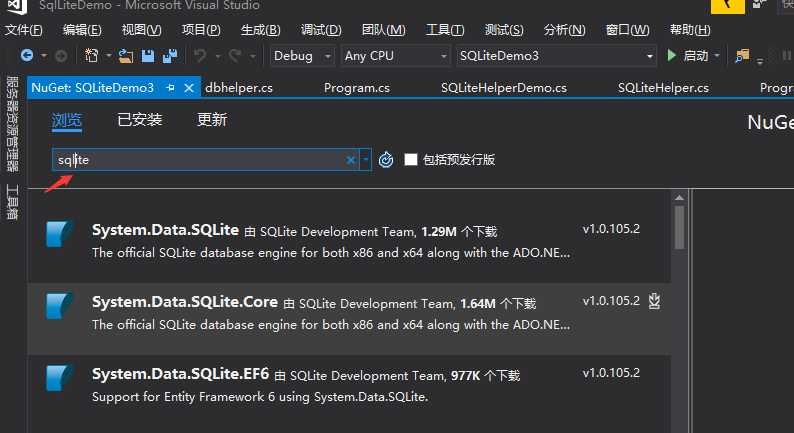Viewport: 794px width, 433px height.
Task: Click the System.Data.SQLite.EF6 package icon
Action: point(59,378)
